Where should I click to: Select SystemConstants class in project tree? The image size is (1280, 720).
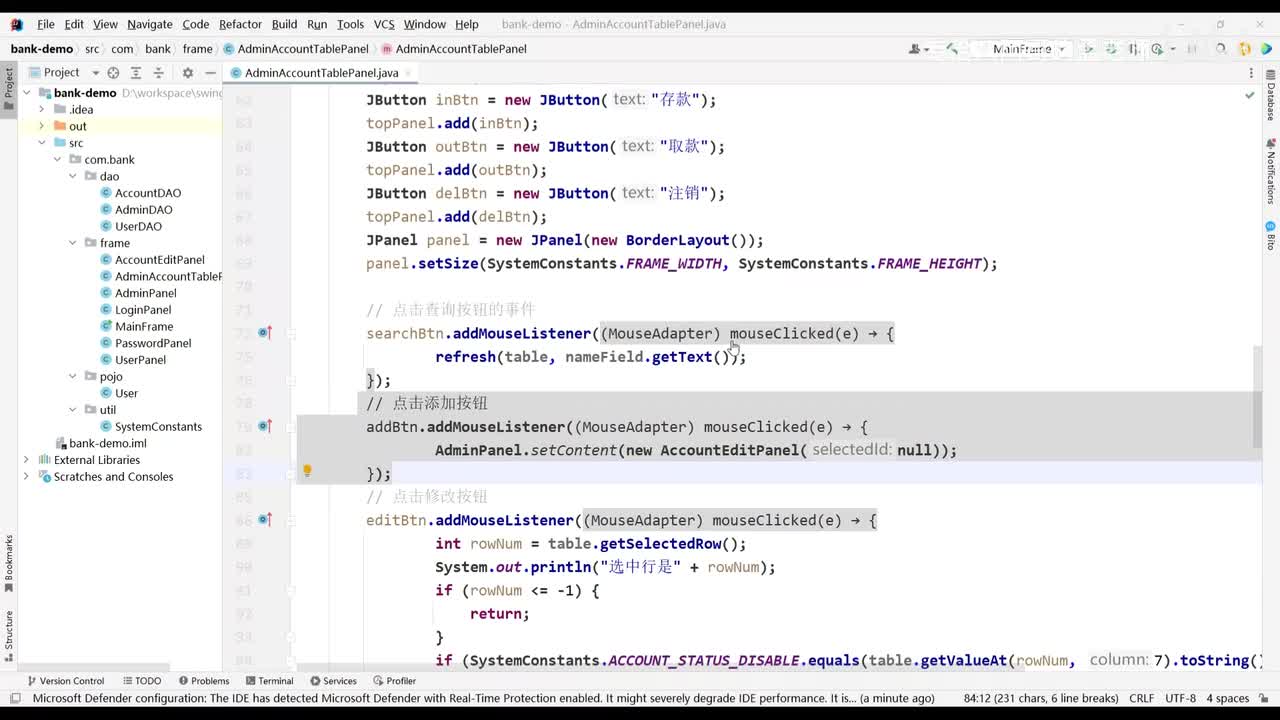tap(158, 426)
